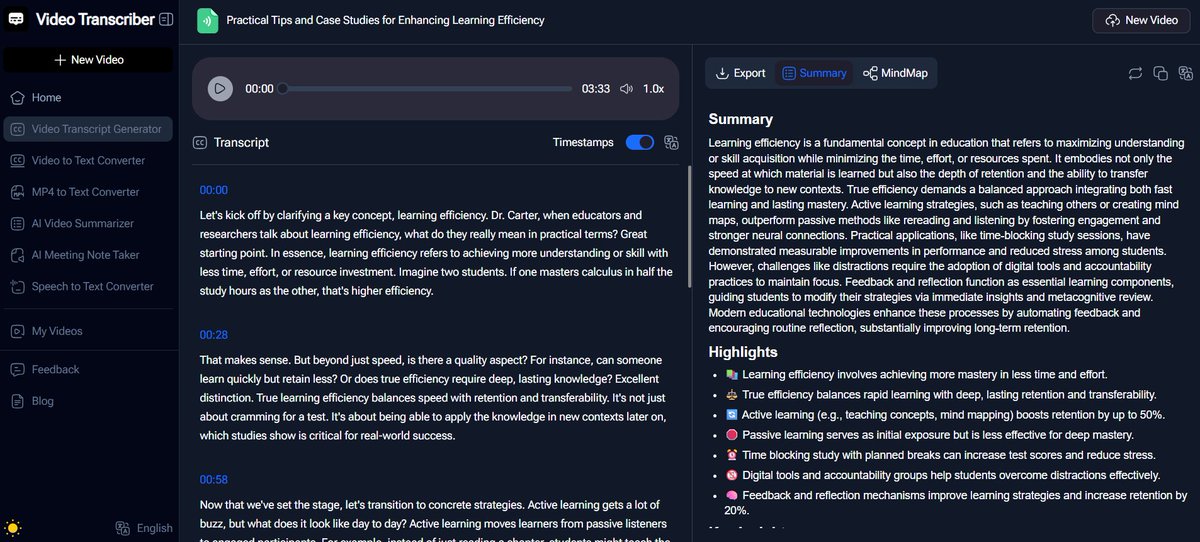Viewport: 1200px width, 542px height.
Task: Open My Videos in sidebar
Action: [x=88, y=331]
